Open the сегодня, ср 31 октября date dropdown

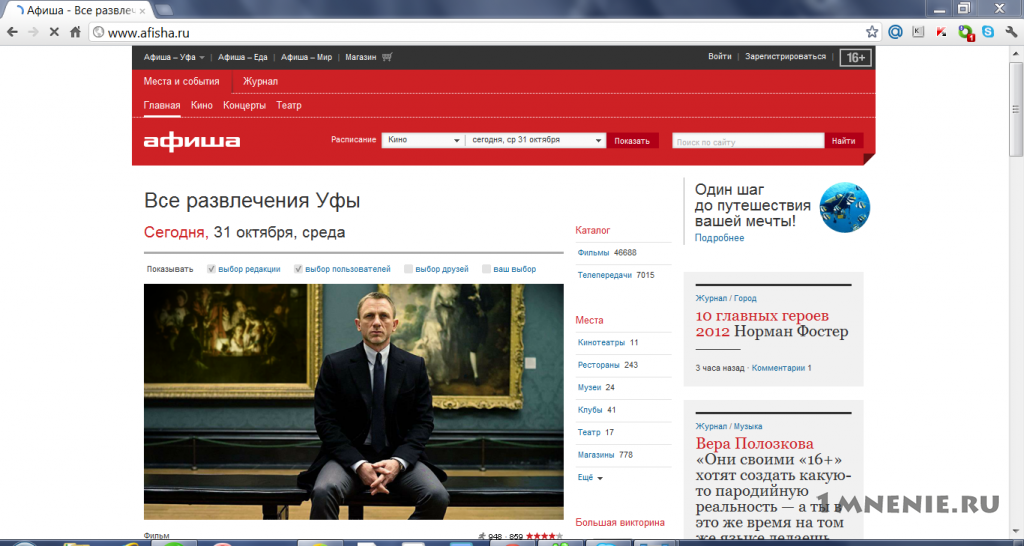point(536,140)
